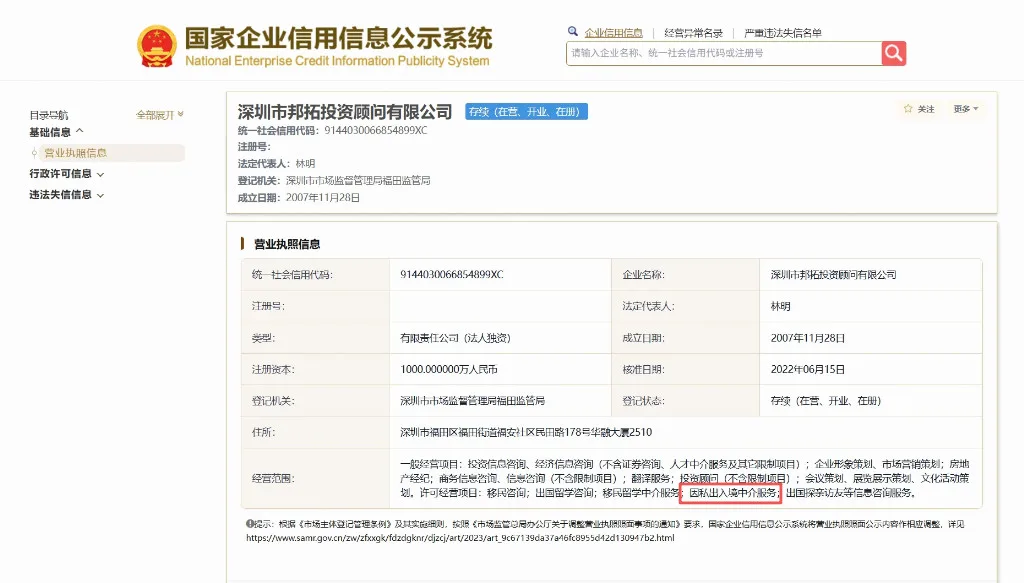The width and height of the screenshot is (1024, 583).
Task: Expand all sections with 全部展开
Action: tap(159, 115)
